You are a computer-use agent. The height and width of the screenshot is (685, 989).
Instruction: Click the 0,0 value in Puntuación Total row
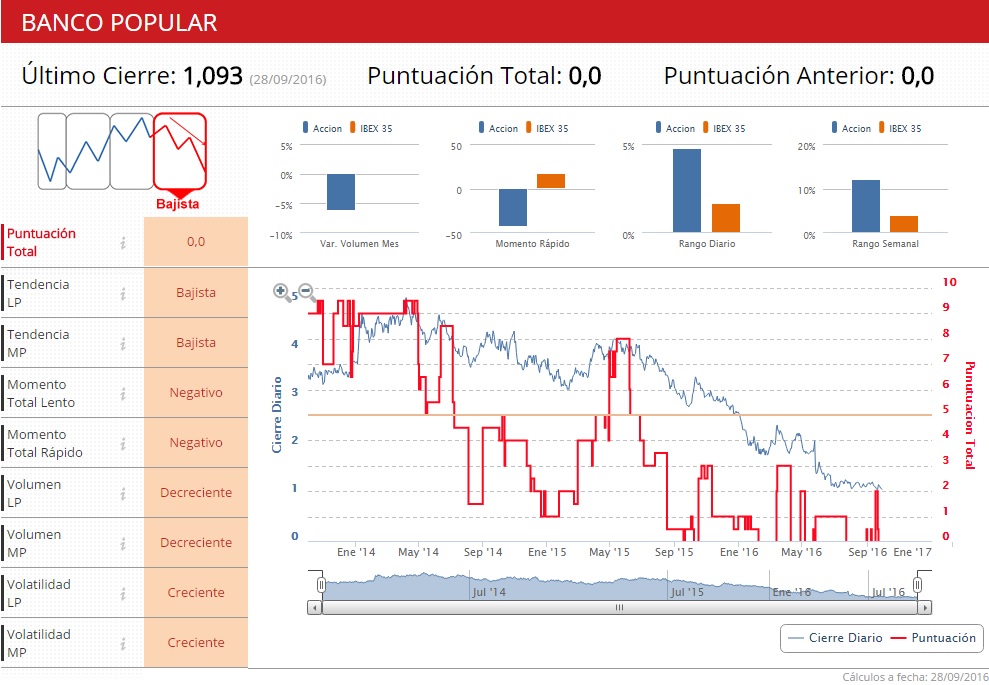[196, 242]
